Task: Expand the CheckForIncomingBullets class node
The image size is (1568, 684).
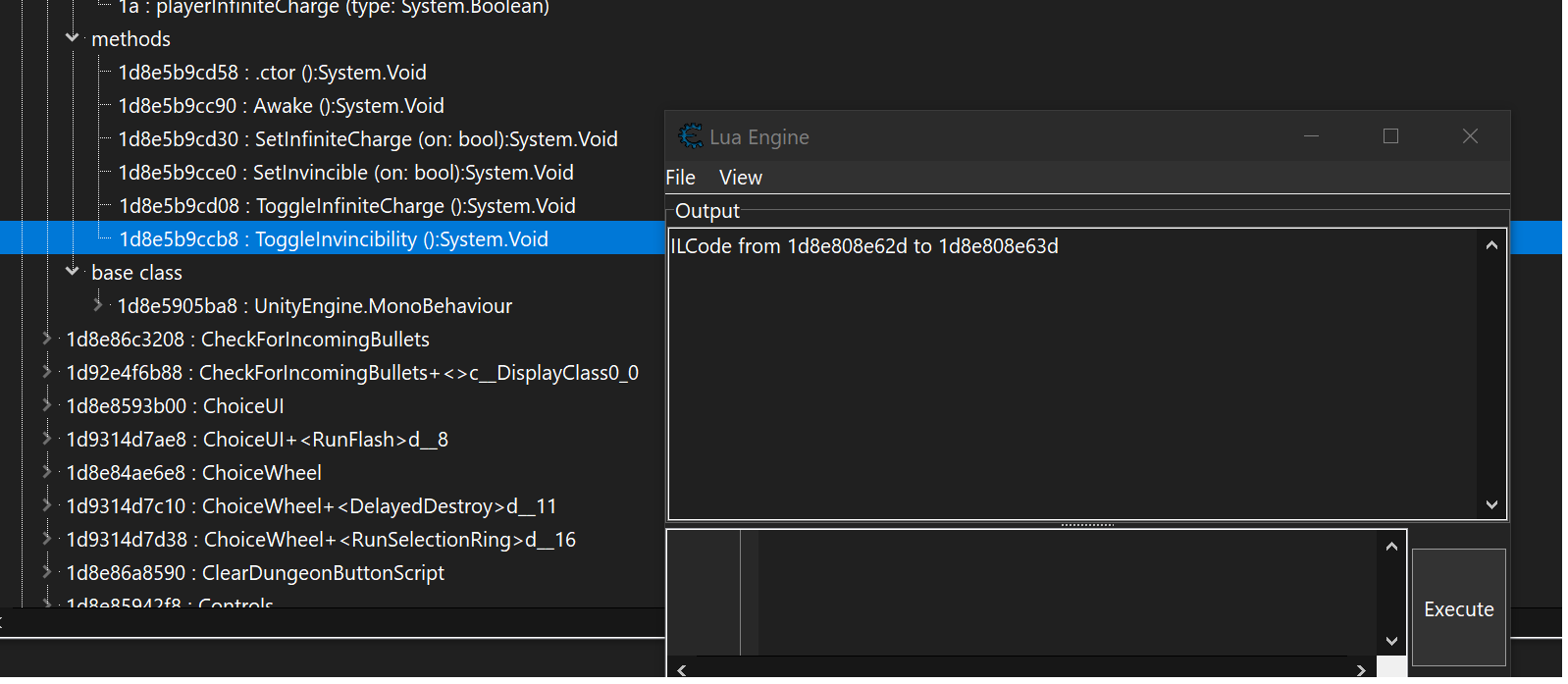Action: [46, 339]
